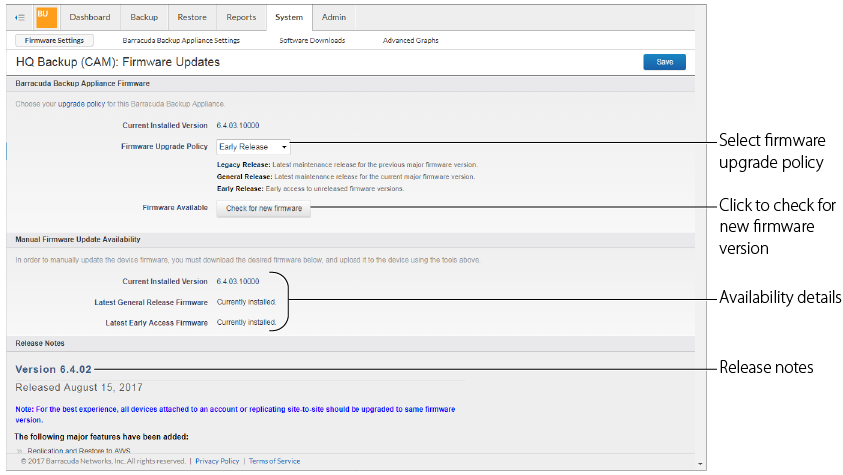Click the blue upgrade note text

tap(235, 414)
